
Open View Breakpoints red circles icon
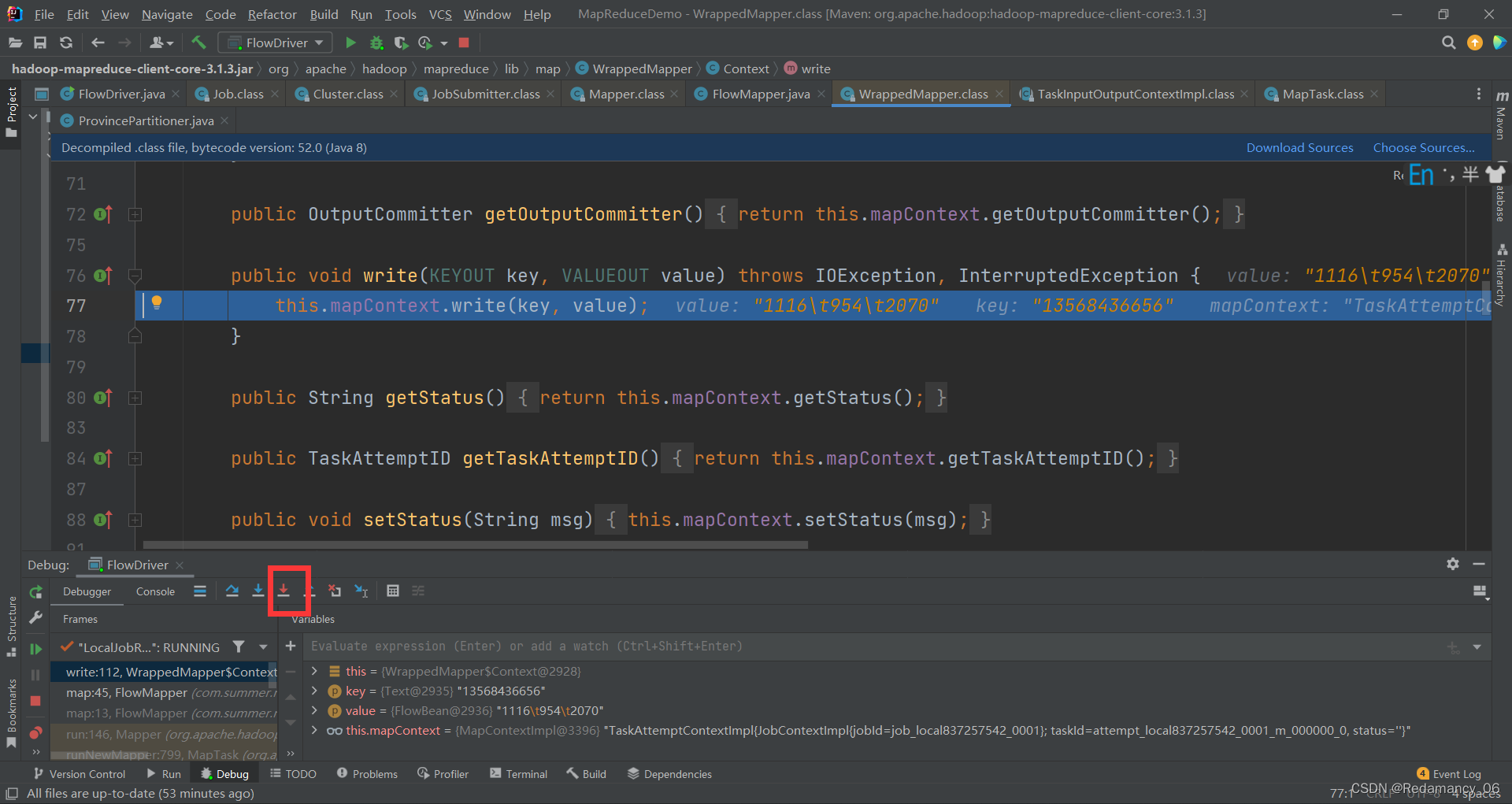(35, 732)
